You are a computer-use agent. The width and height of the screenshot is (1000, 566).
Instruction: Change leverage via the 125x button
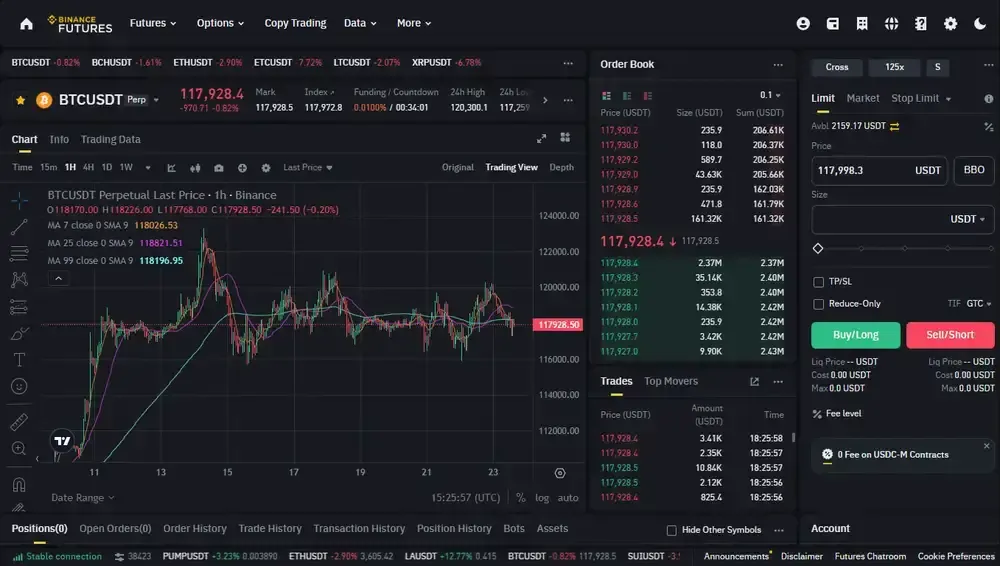[x=894, y=67]
